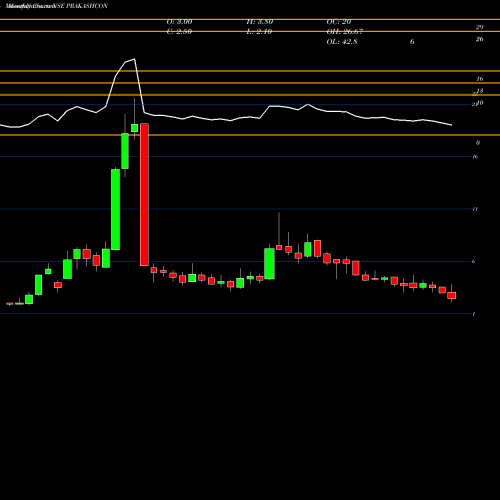This screenshot has width=500, height=500.
Task: Click the 26 axis label
Action: pyautogui.click(x=479, y=39)
